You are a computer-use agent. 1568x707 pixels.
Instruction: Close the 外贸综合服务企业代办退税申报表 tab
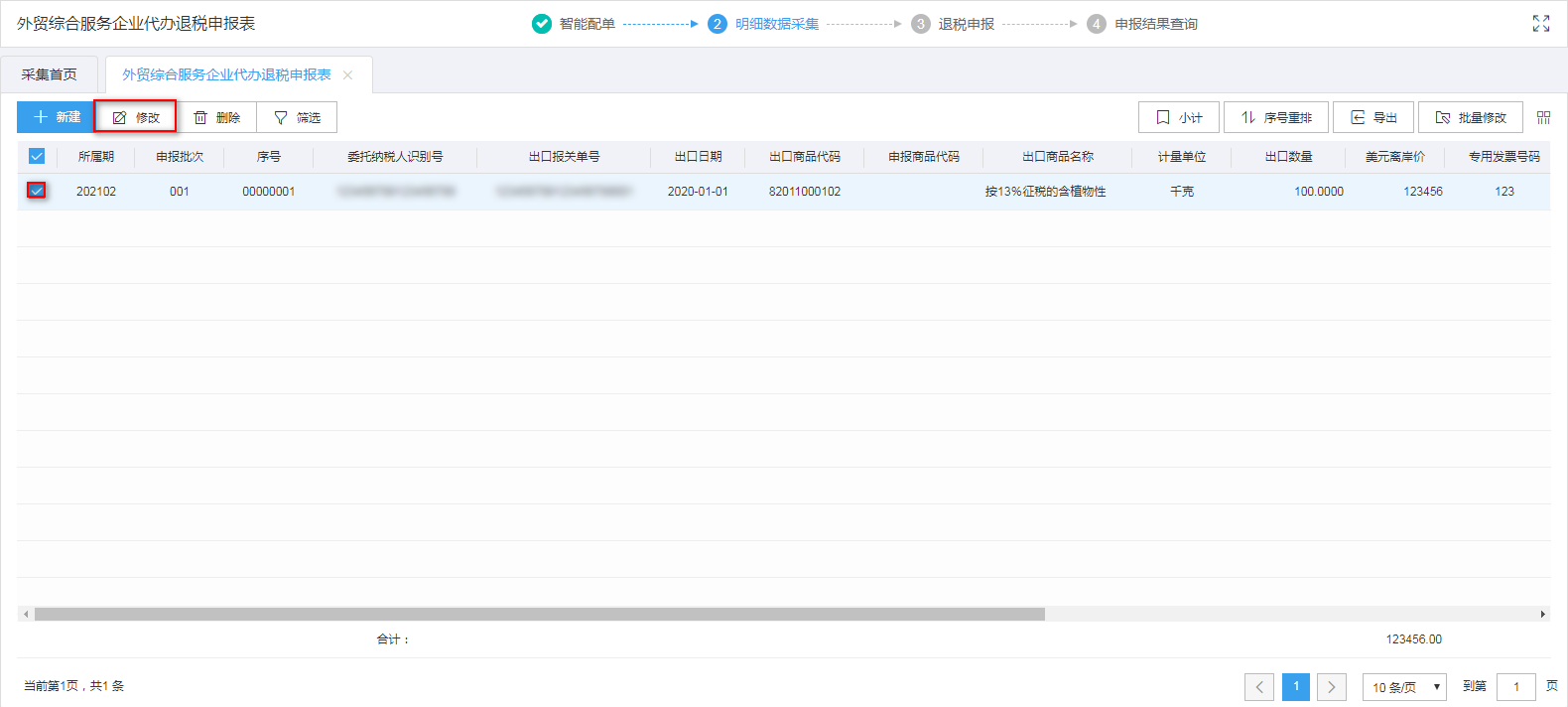(x=347, y=75)
